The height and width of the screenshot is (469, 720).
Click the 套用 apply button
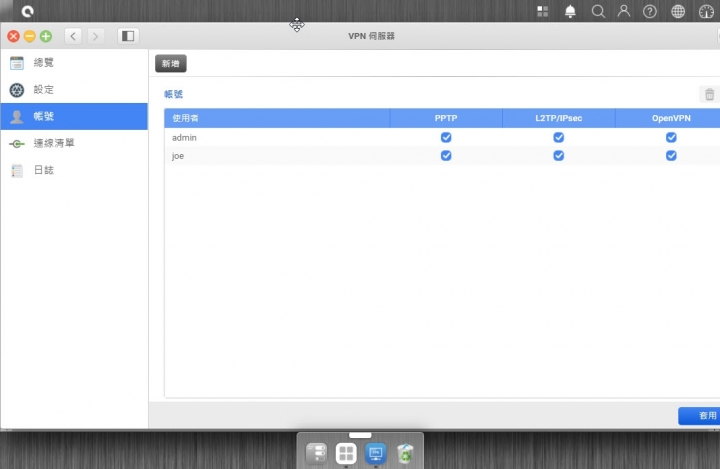tap(699, 416)
